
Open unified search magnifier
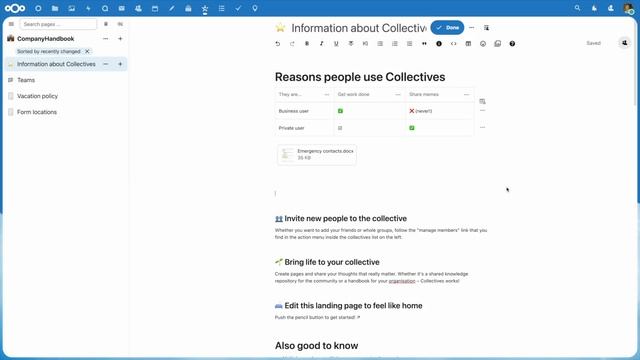(577, 8)
